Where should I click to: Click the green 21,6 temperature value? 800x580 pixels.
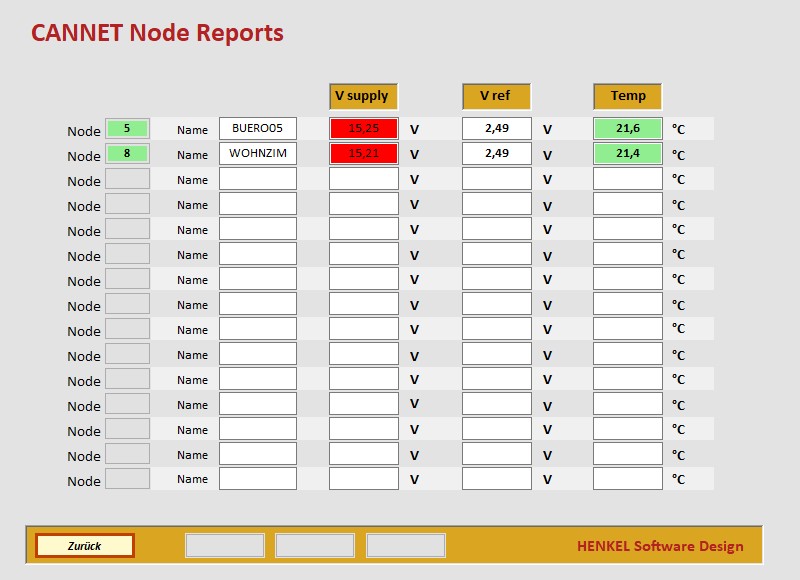click(628, 128)
